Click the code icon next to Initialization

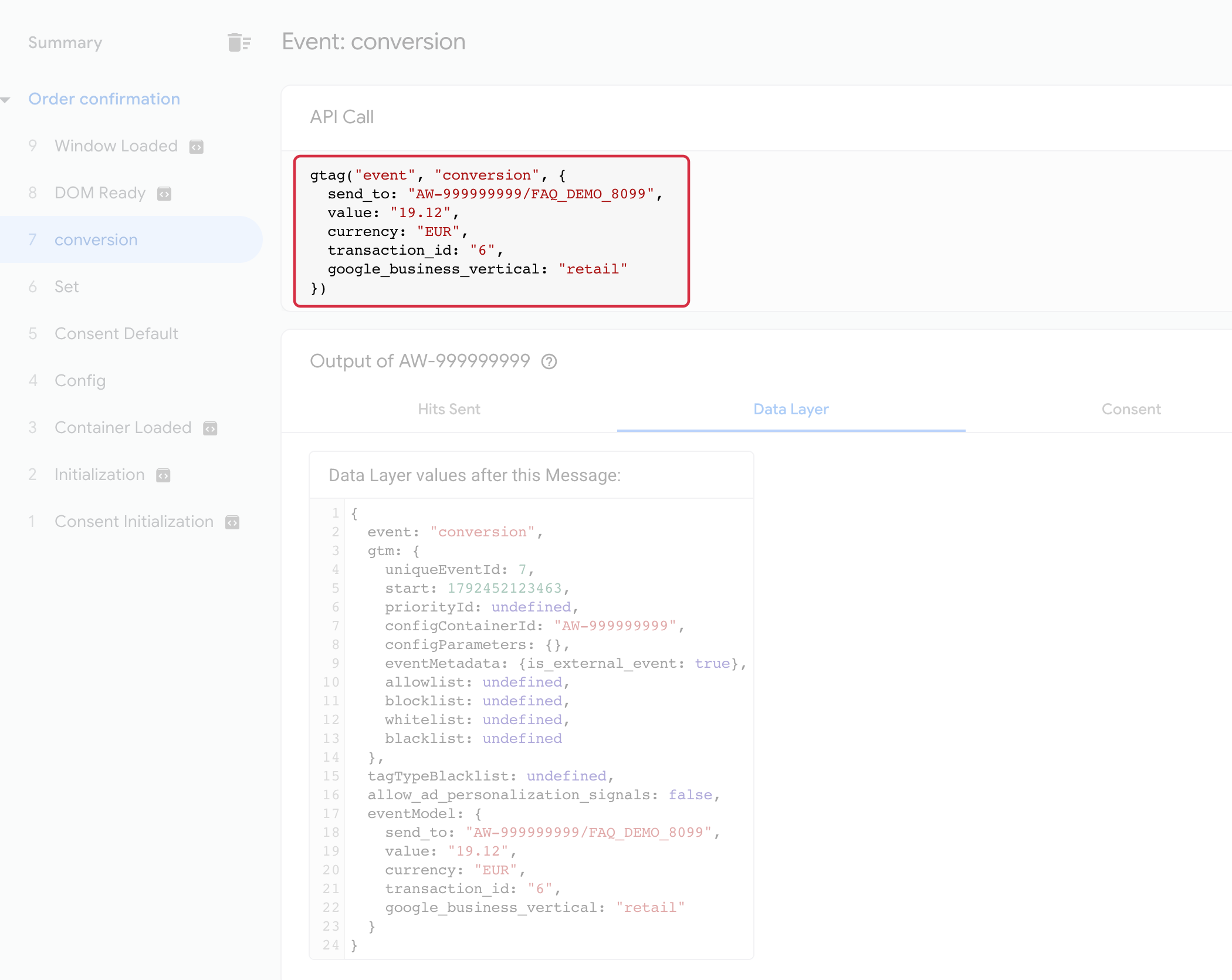(x=163, y=475)
